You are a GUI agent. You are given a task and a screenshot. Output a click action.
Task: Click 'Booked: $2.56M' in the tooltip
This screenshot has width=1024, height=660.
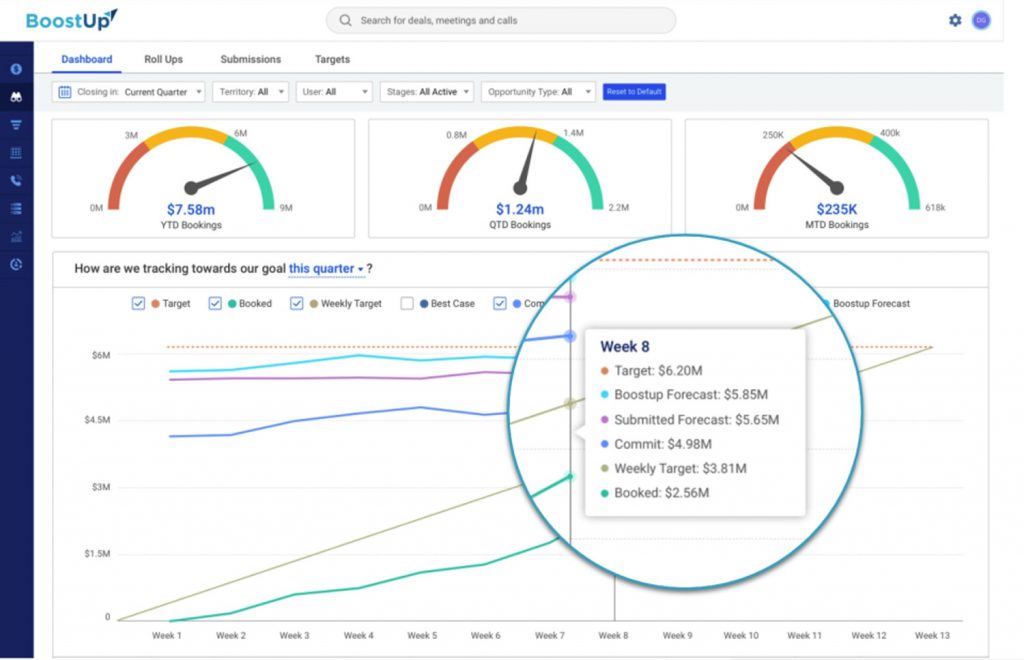click(662, 493)
